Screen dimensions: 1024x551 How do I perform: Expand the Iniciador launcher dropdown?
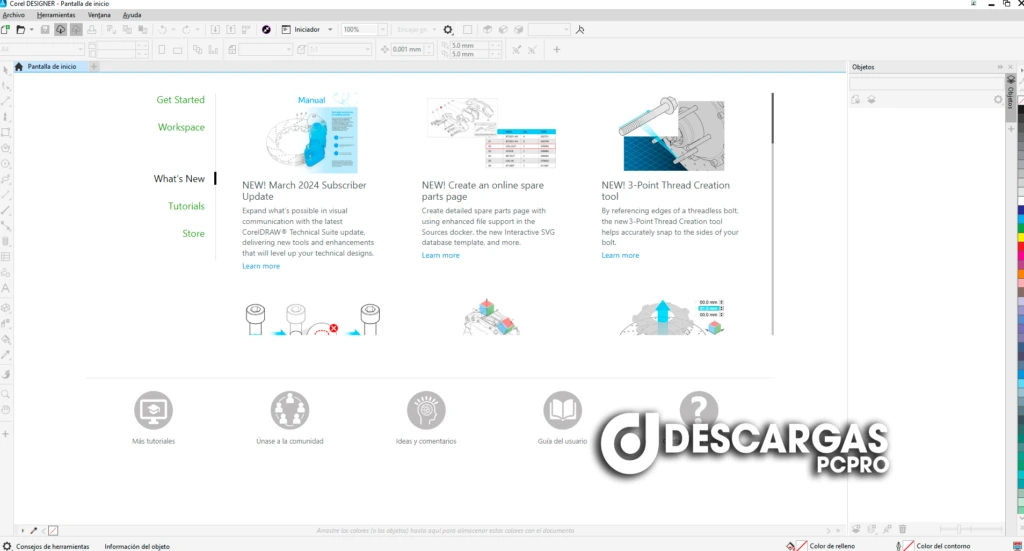(x=330, y=30)
